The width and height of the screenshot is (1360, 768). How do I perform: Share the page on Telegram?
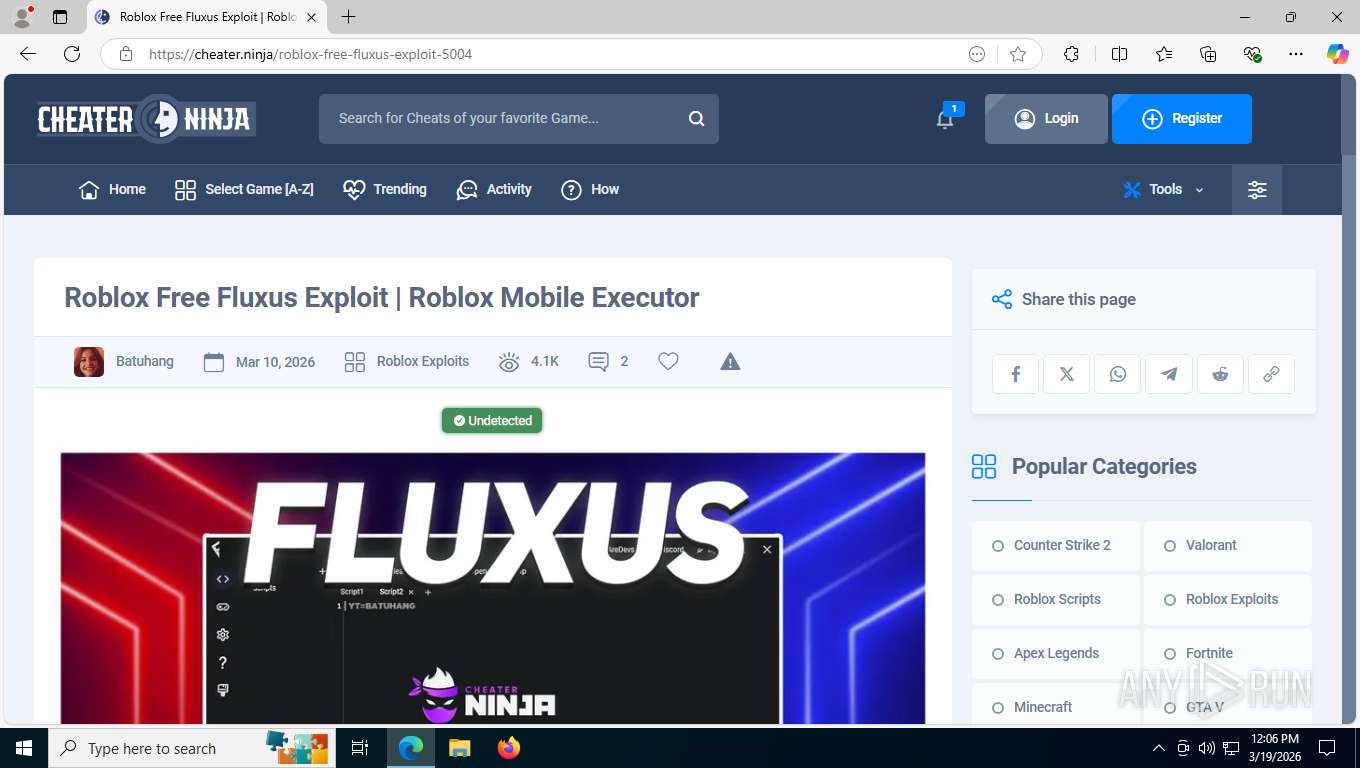pyautogui.click(x=1169, y=374)
